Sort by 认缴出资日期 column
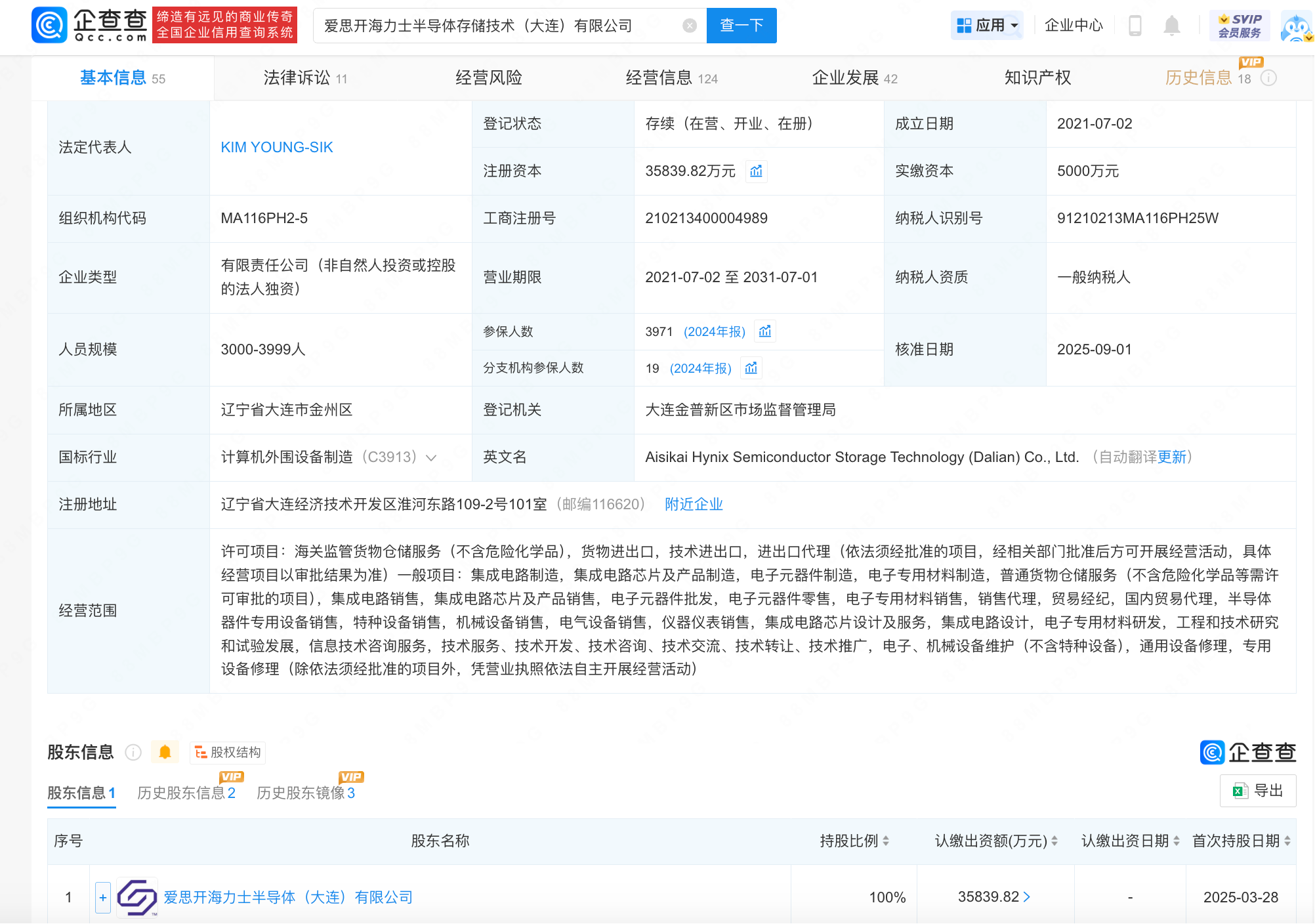This screenshot has height=924, width=1315. 1176,841
